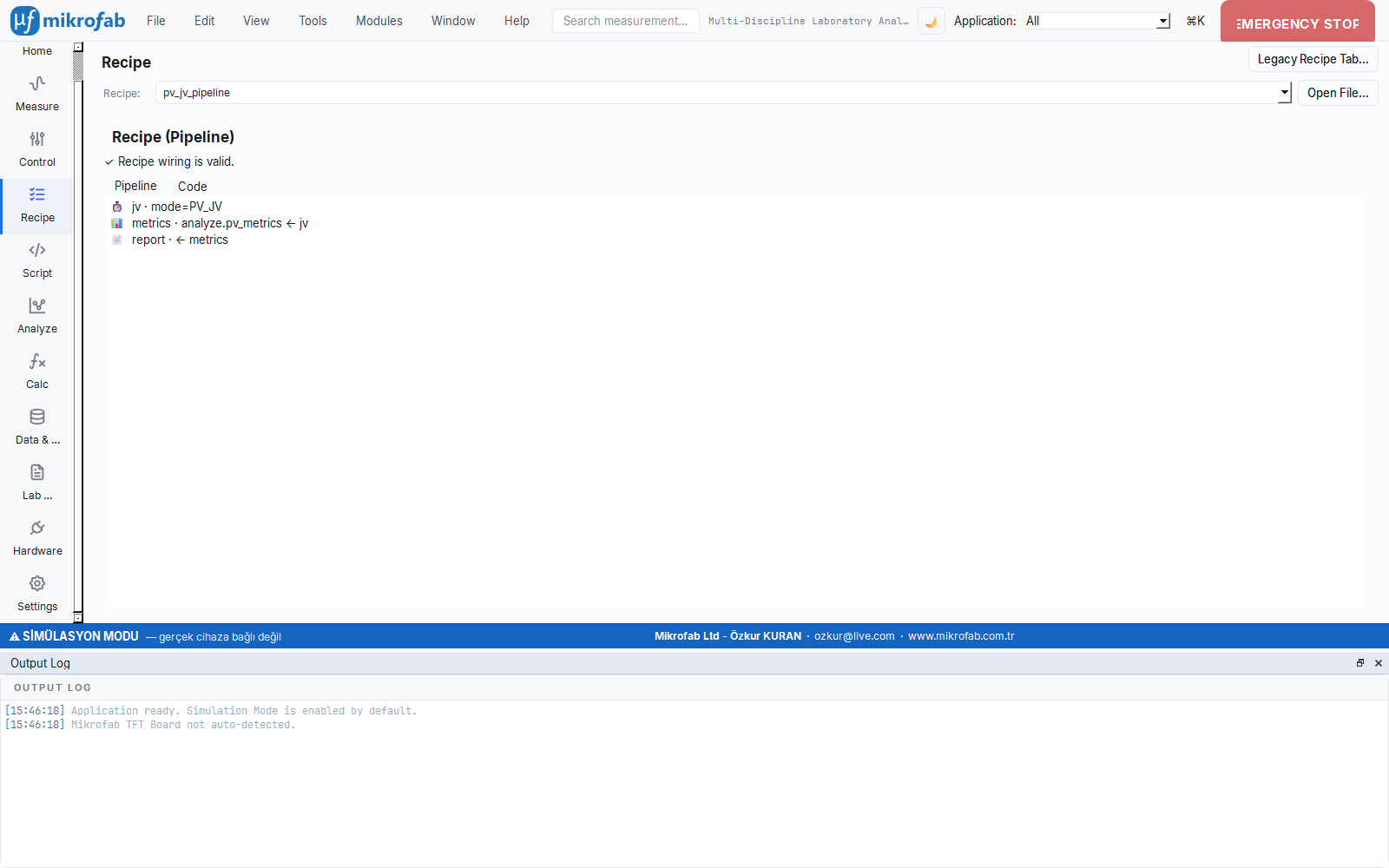Open the www.mikrofab.com.tr link
The image size is (1389, 868).
(961, 636)
